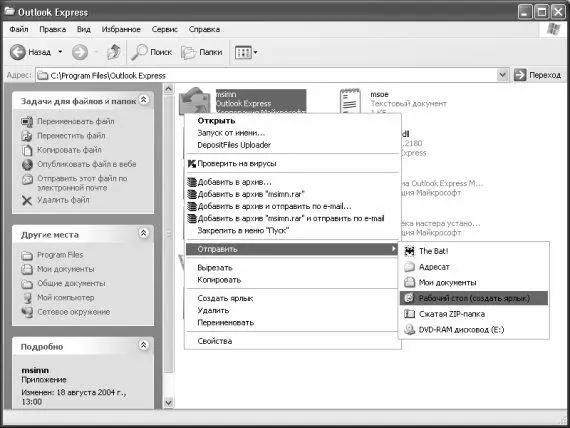
Task: Click the sidebar scrollbar up arrow
Action: 168,89
